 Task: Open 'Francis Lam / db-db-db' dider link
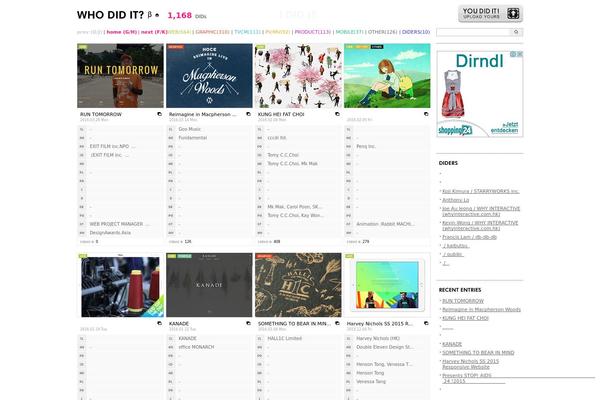click(x=470, y=237)
